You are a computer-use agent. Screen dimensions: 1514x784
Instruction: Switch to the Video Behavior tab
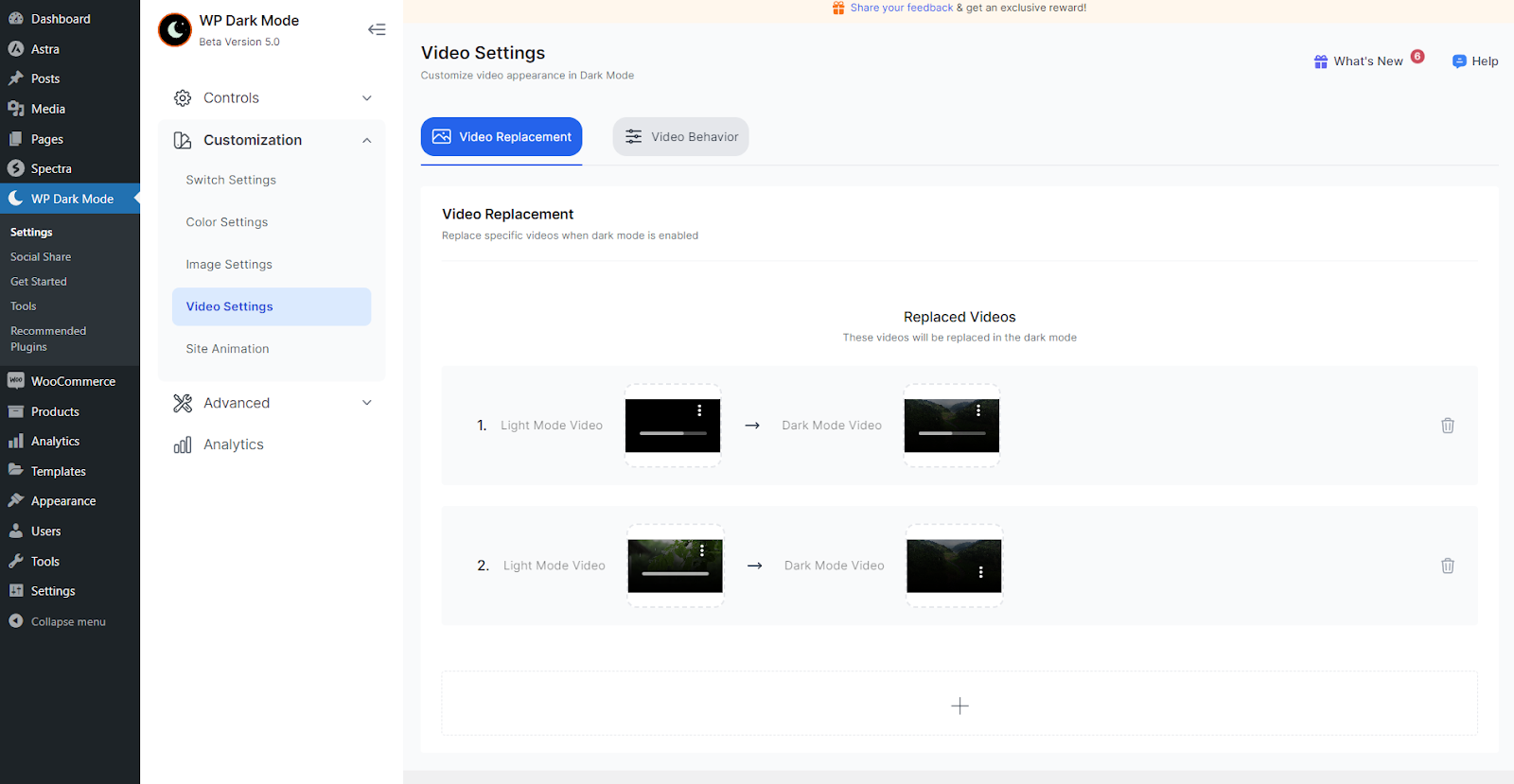pyautogui.click(x=680, y=137)
